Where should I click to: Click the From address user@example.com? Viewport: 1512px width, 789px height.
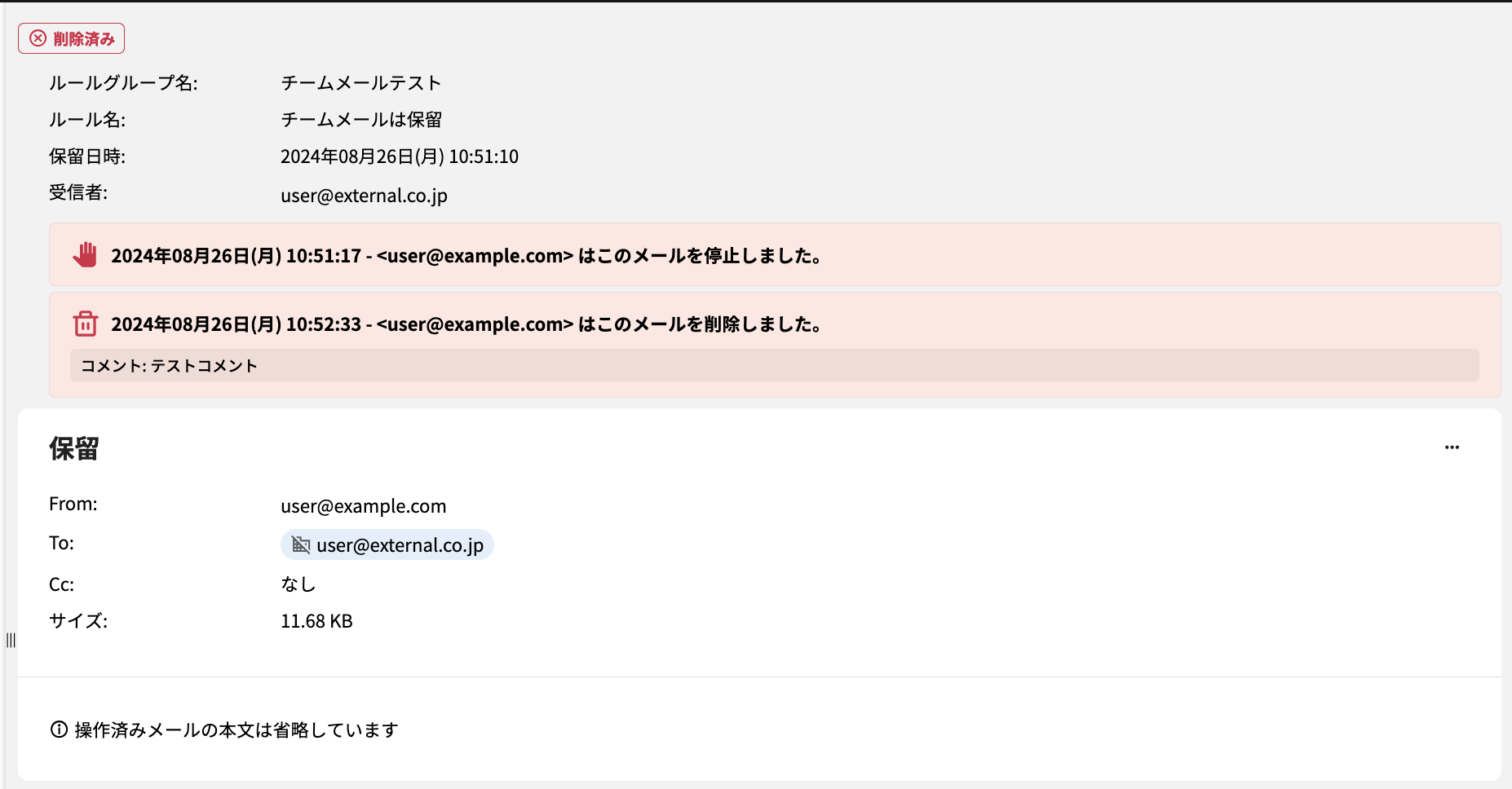tap(363, 506)
